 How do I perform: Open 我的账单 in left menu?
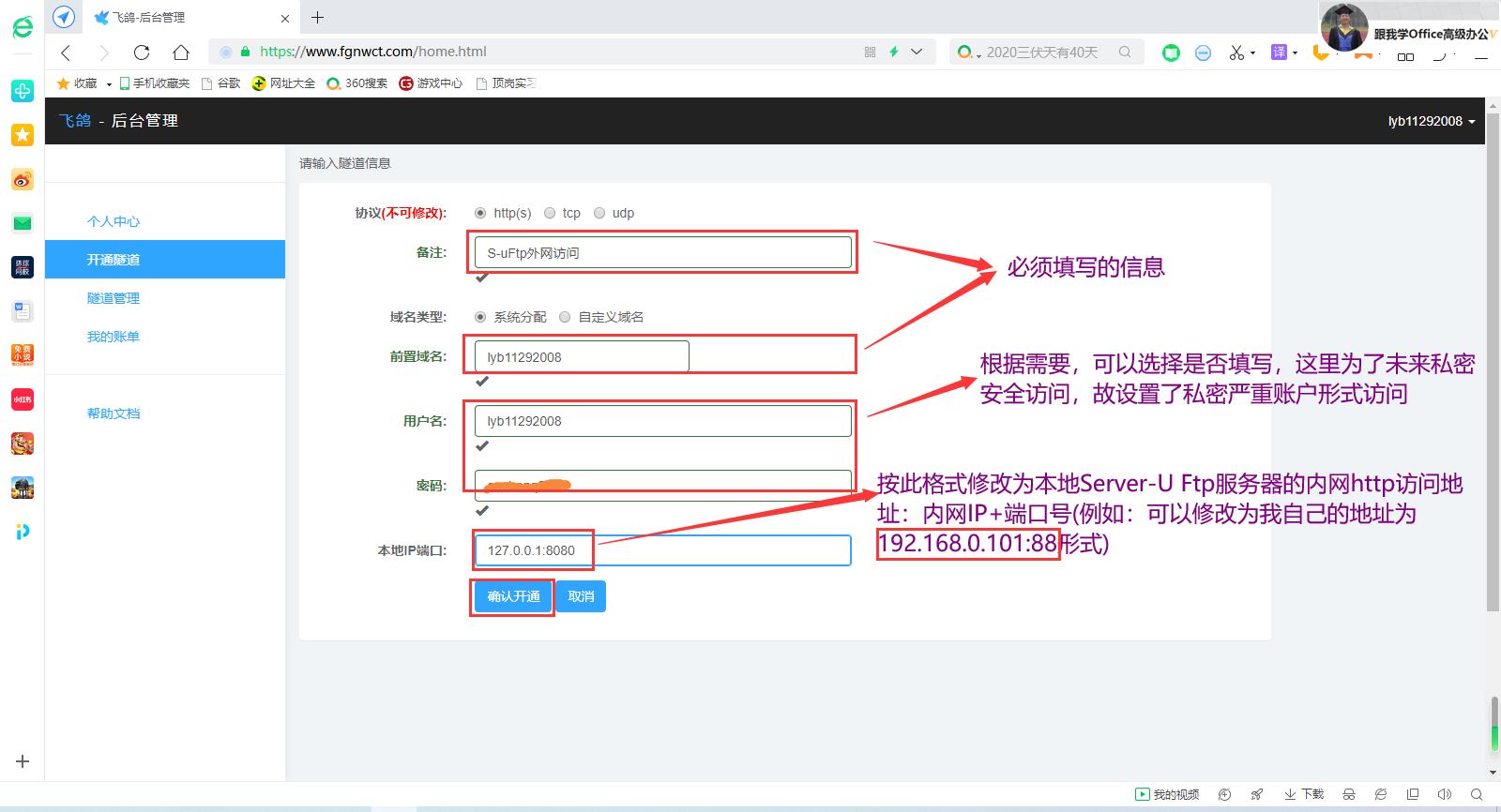point(114,337)
